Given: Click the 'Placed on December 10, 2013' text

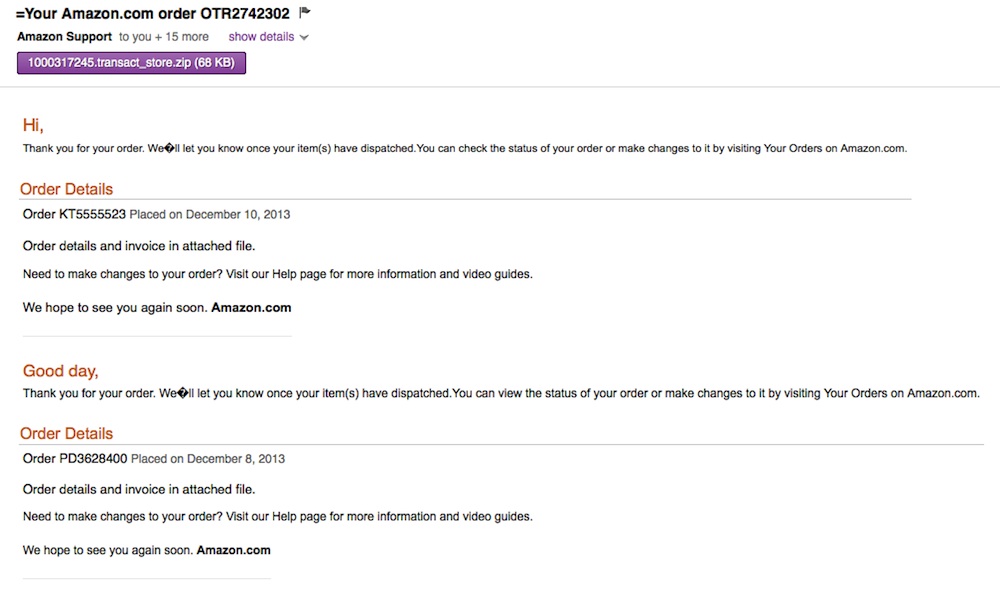Looking at the screenshot, I should 210,214.
